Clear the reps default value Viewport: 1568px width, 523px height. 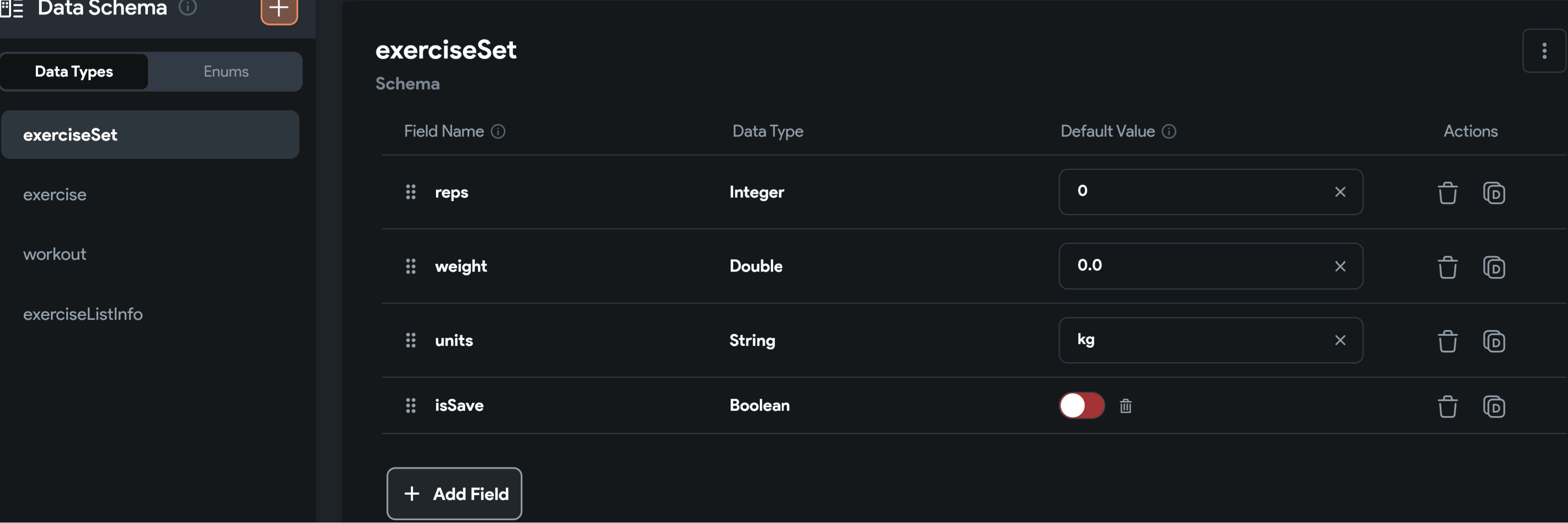click(x=1340, y=192)
